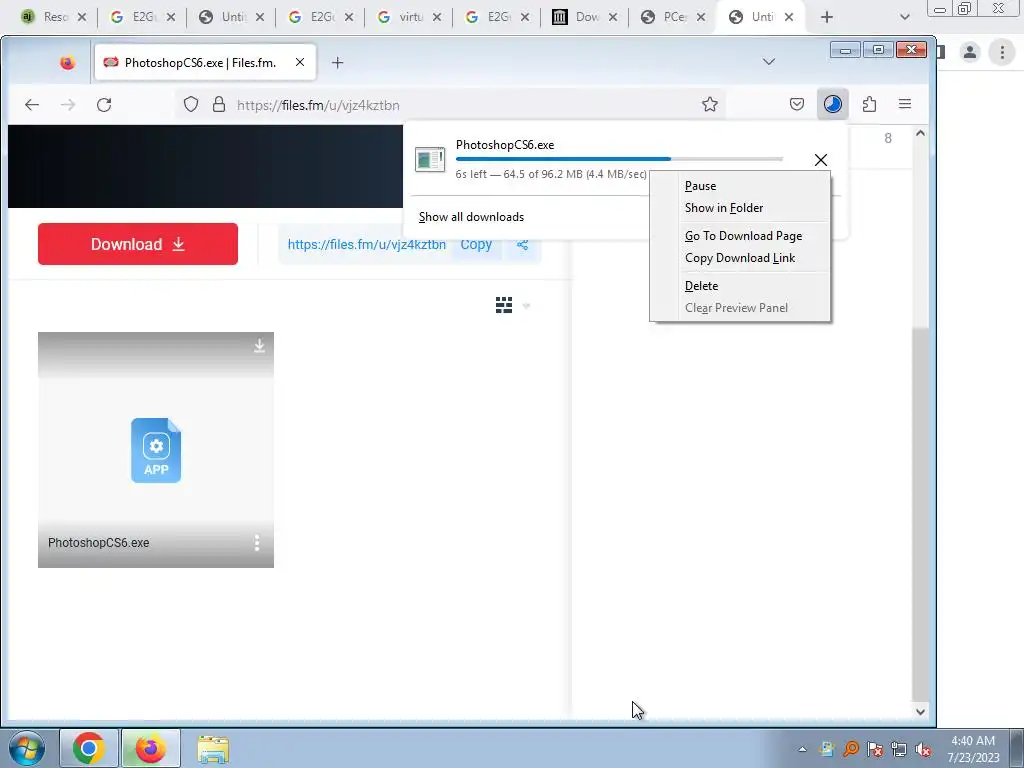
Task: Click the Firefox downloads progress icon
Action: 833,104
